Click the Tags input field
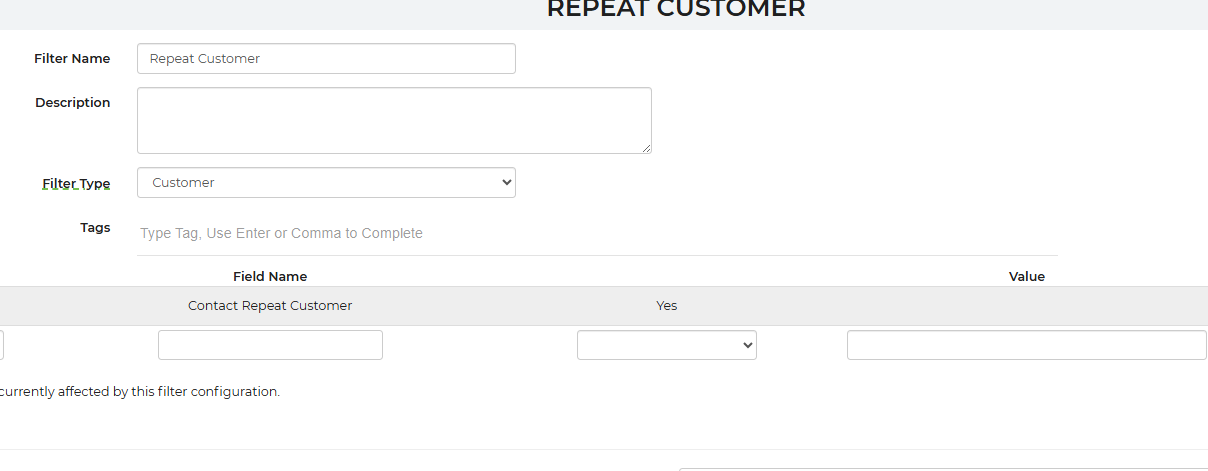 596,233
